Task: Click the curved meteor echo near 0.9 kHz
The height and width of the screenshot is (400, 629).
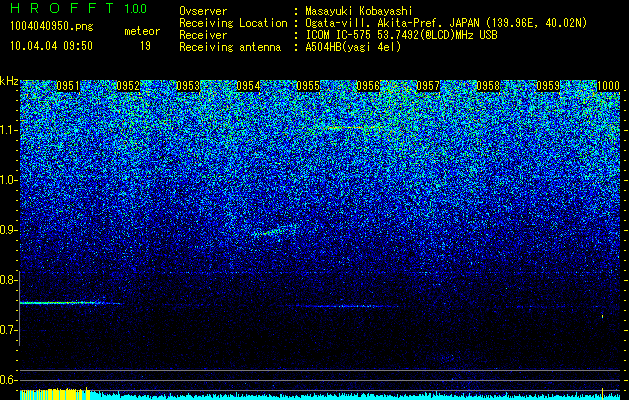Action: [x=274, y=231]
